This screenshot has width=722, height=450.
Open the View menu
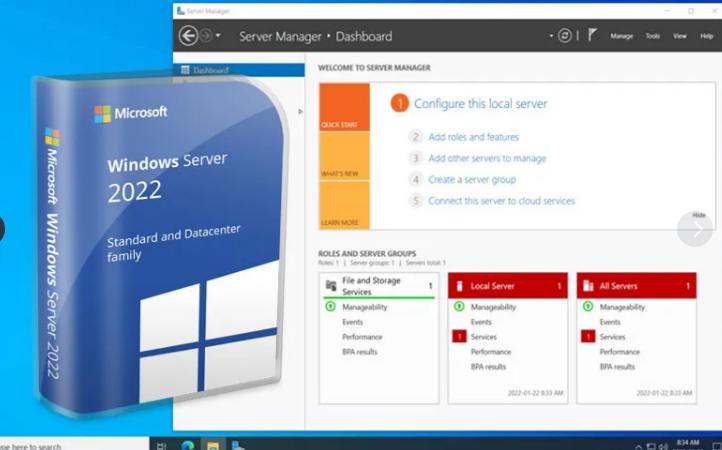[x=680, y=36]
